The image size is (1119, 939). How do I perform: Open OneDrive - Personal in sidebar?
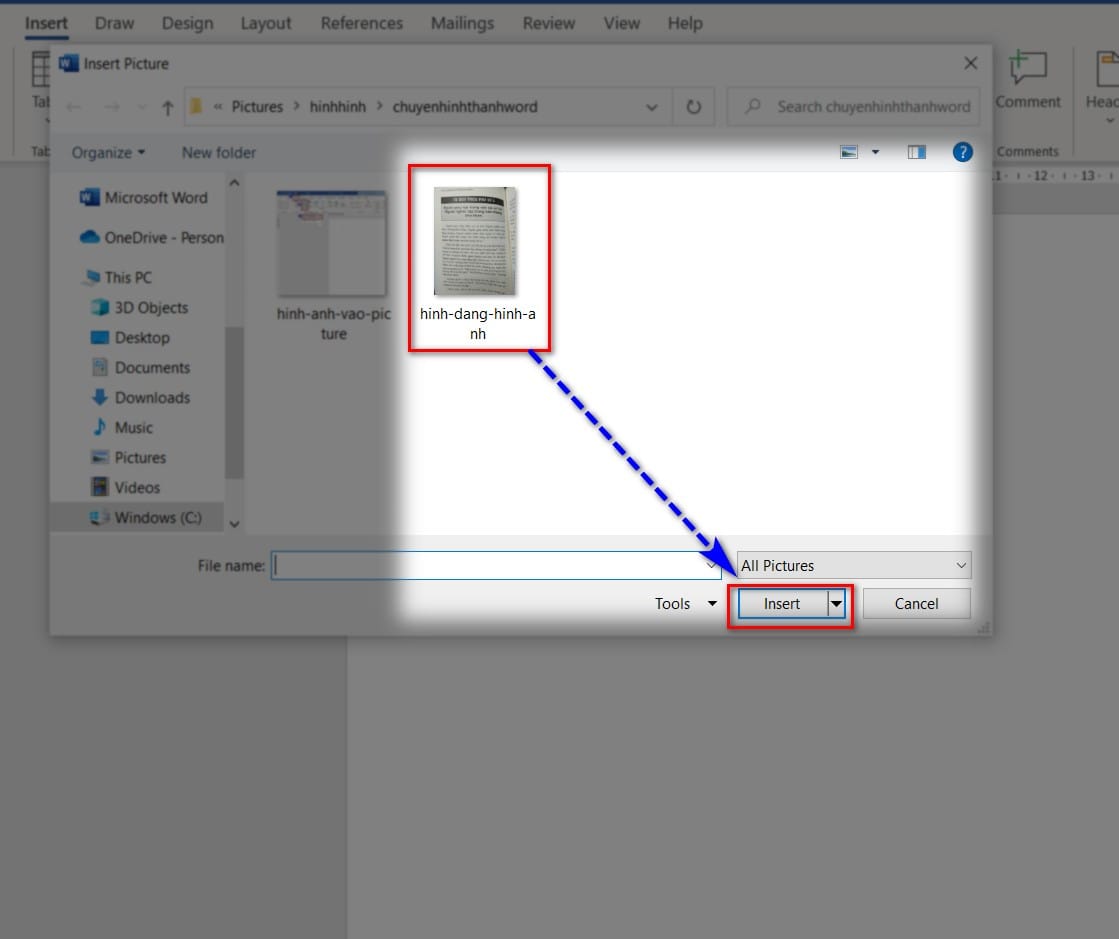[151, 238]
